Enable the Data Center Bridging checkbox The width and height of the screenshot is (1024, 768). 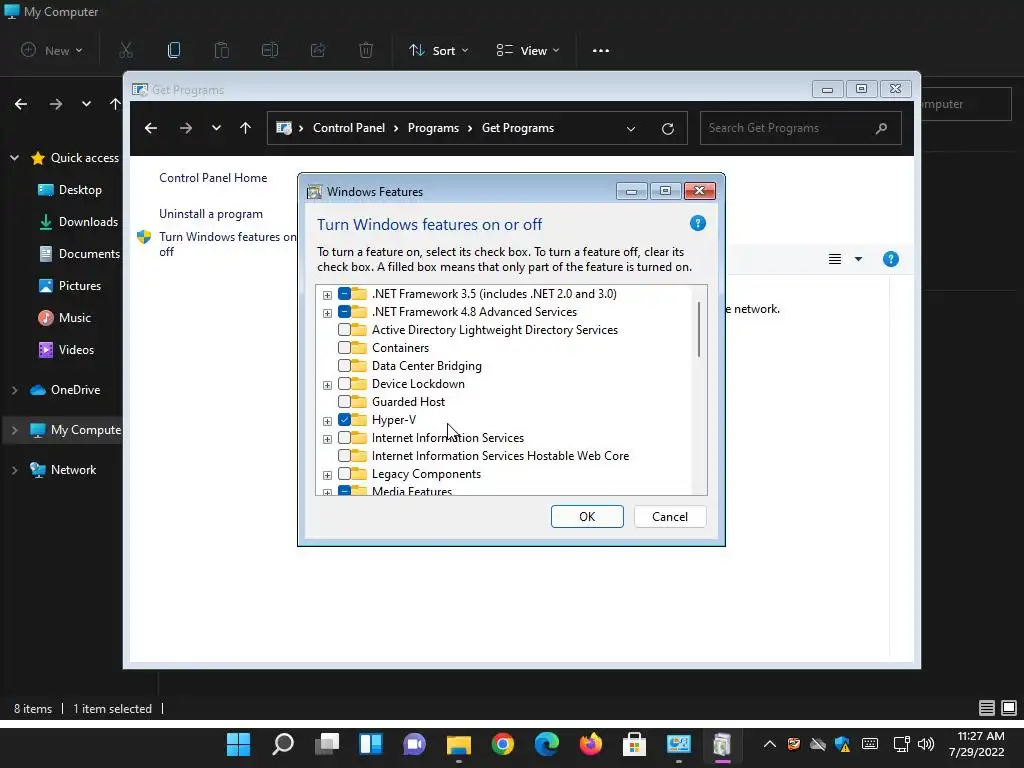(344, 366)
